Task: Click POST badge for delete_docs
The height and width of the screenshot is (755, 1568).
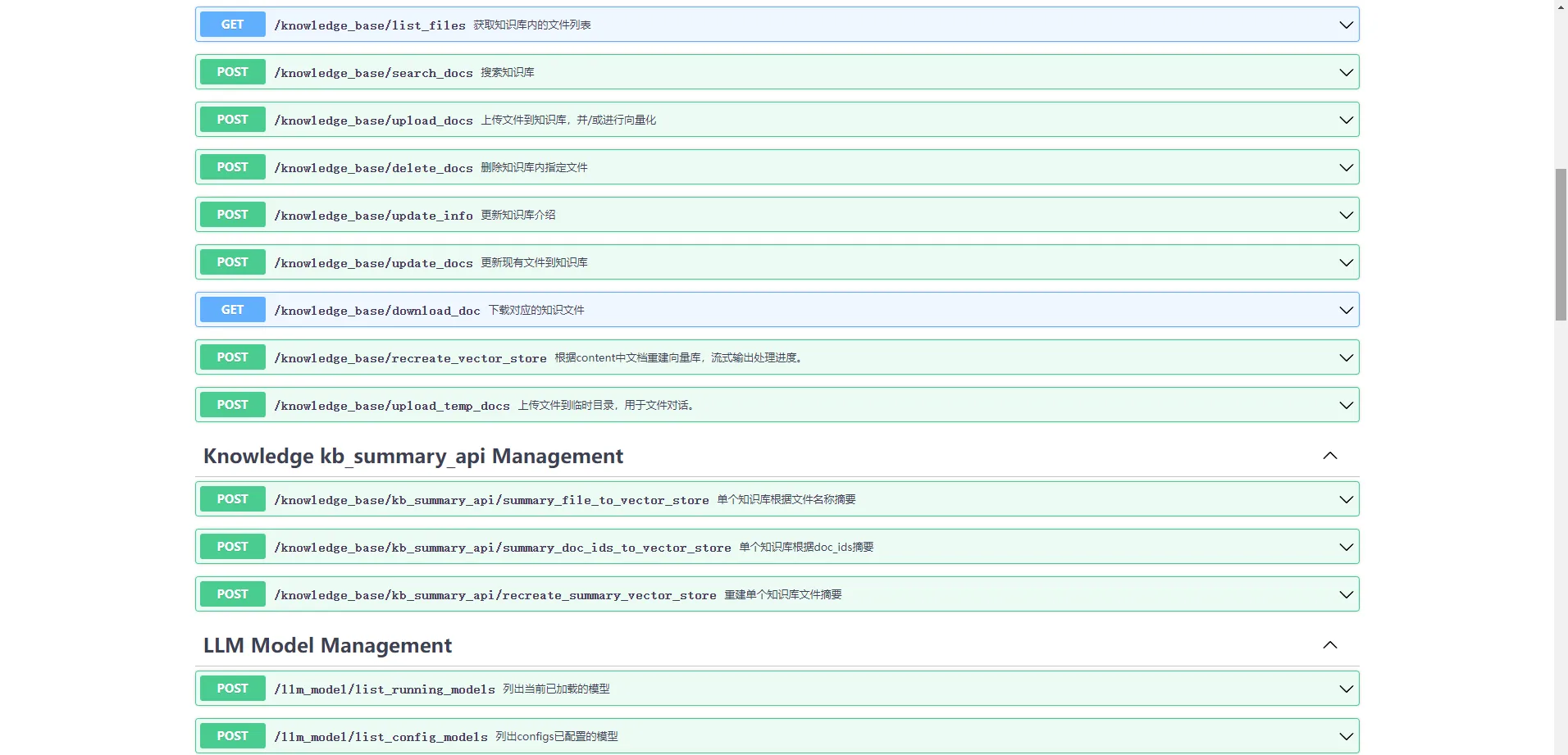Action: pyautogui.click(x=233, y=167)
